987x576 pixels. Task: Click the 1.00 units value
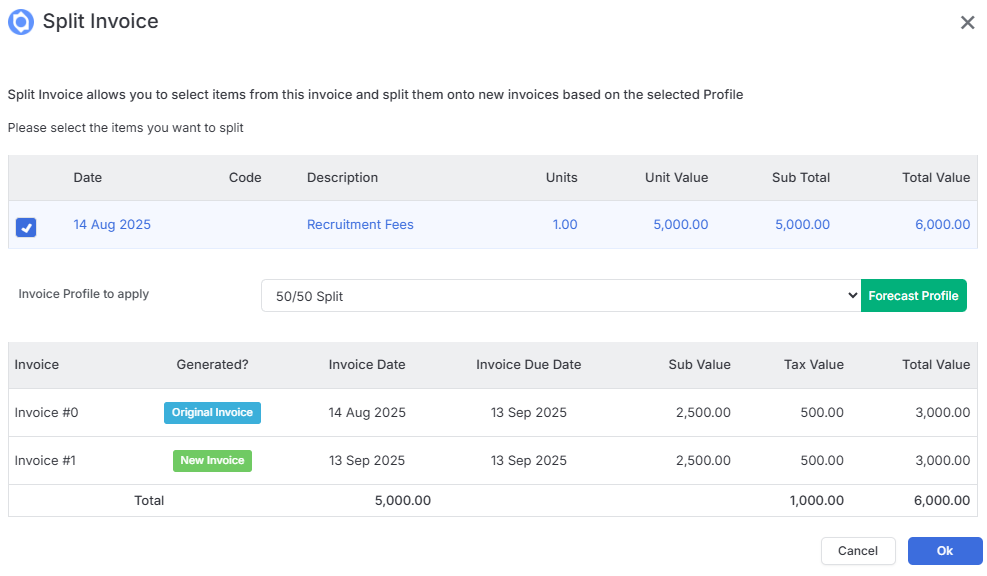565,225
